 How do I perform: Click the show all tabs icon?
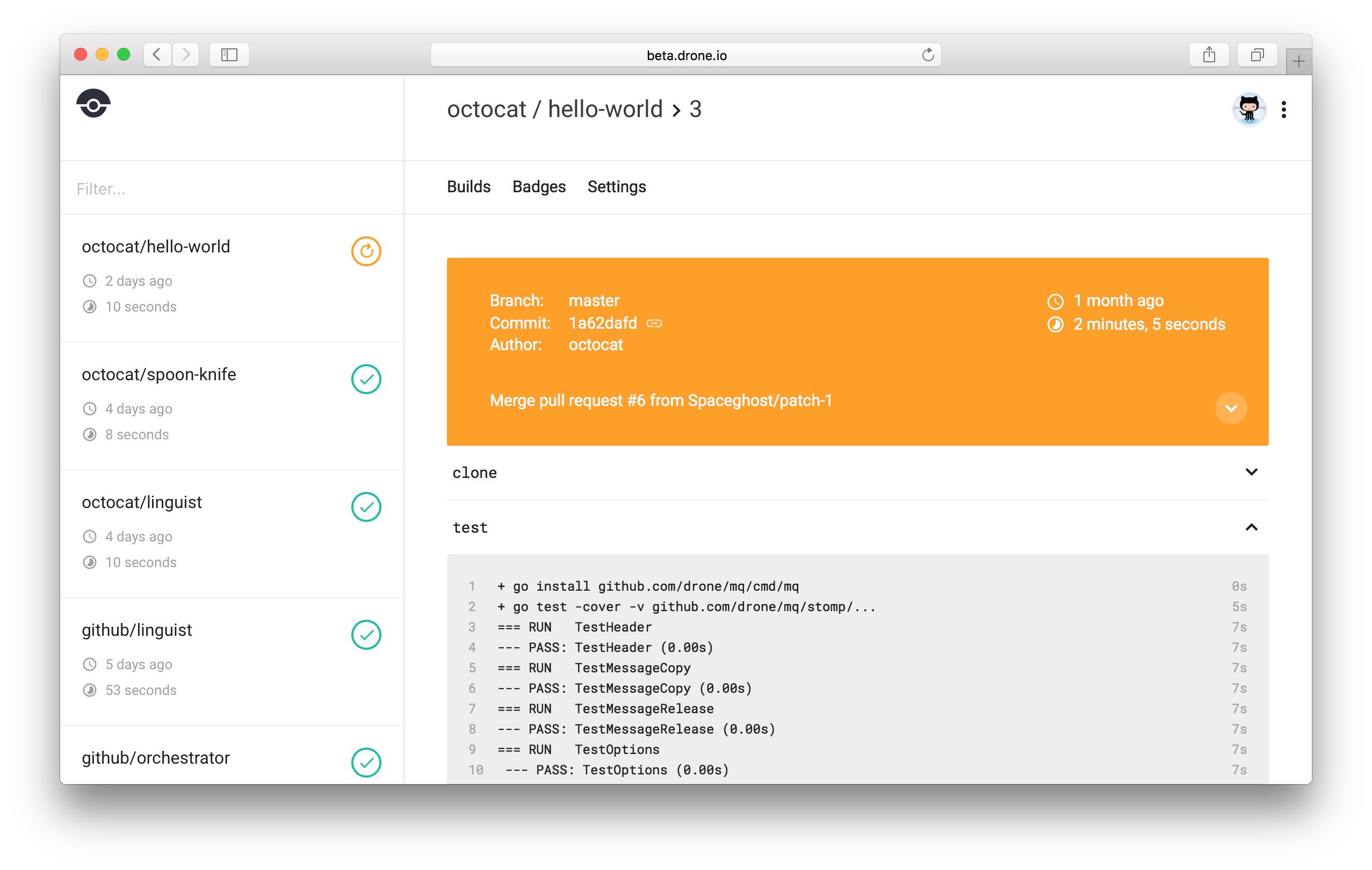(1257, 55)
